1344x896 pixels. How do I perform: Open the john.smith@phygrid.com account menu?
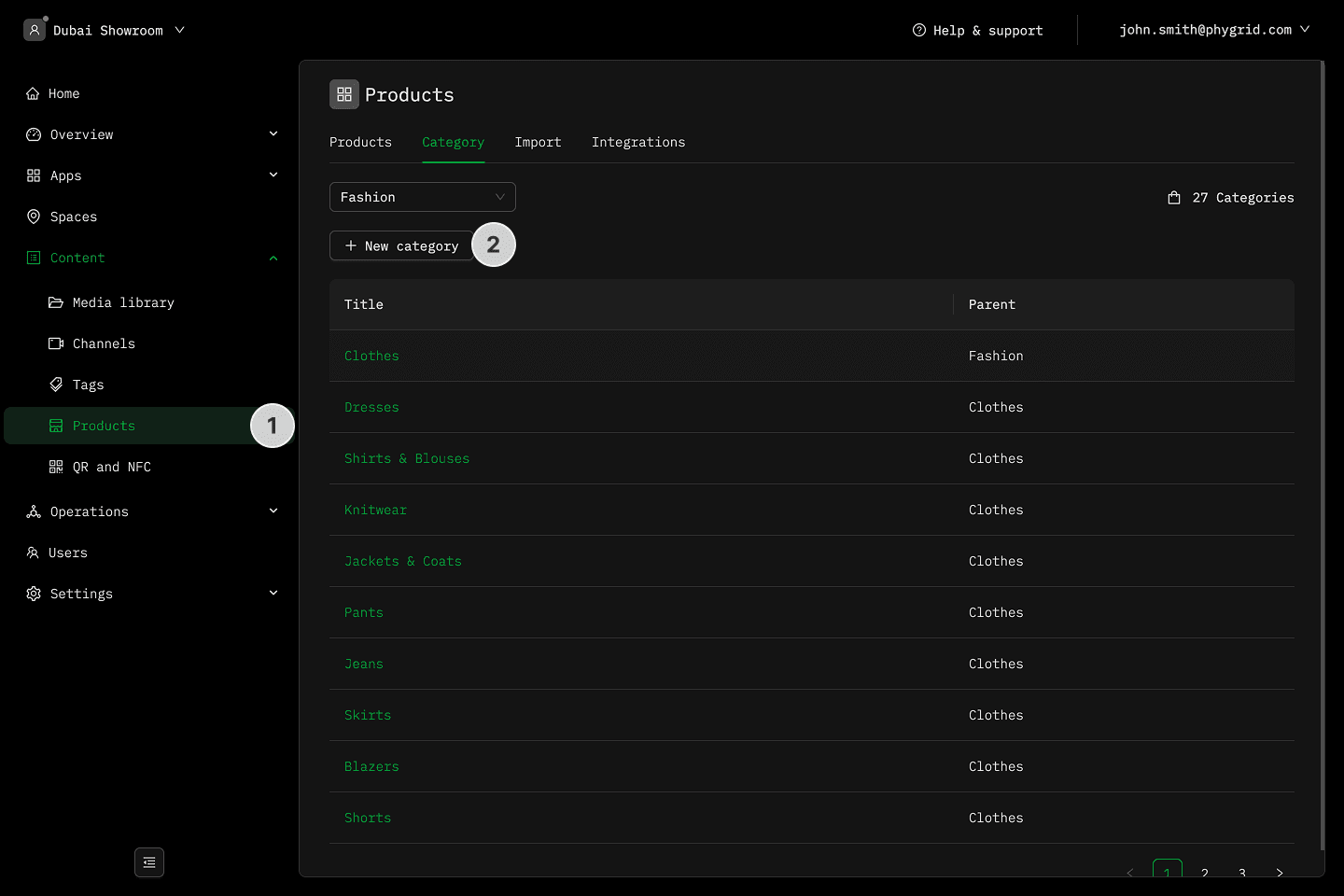point(1213,30)
